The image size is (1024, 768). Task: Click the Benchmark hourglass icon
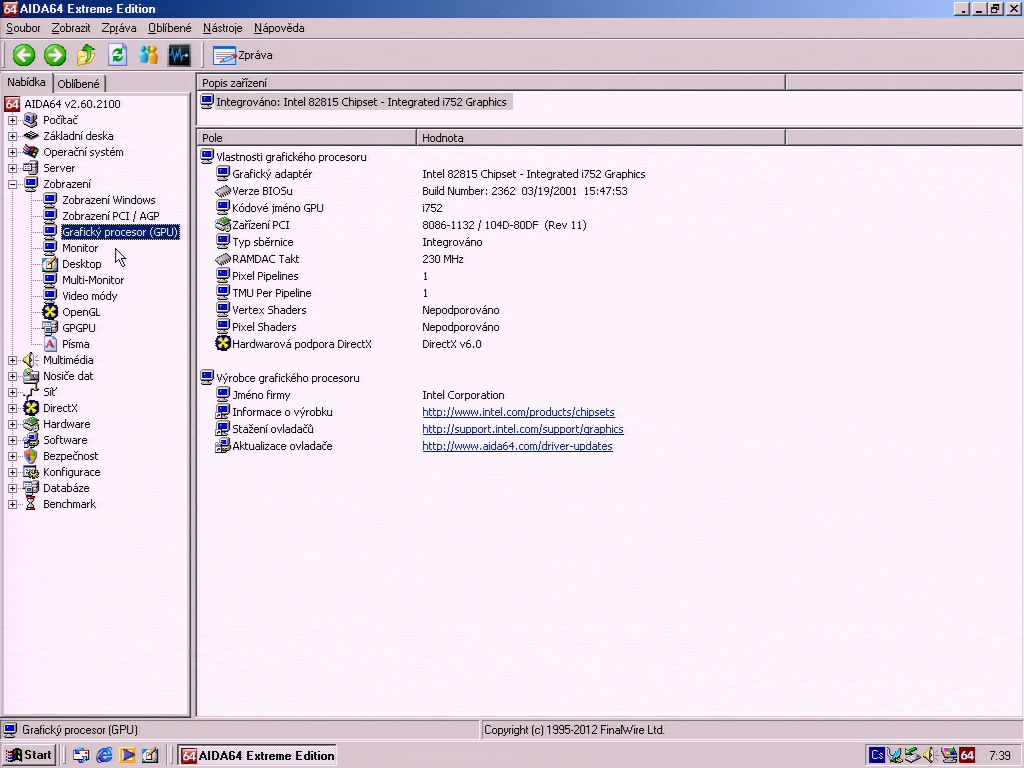(31, 504)
